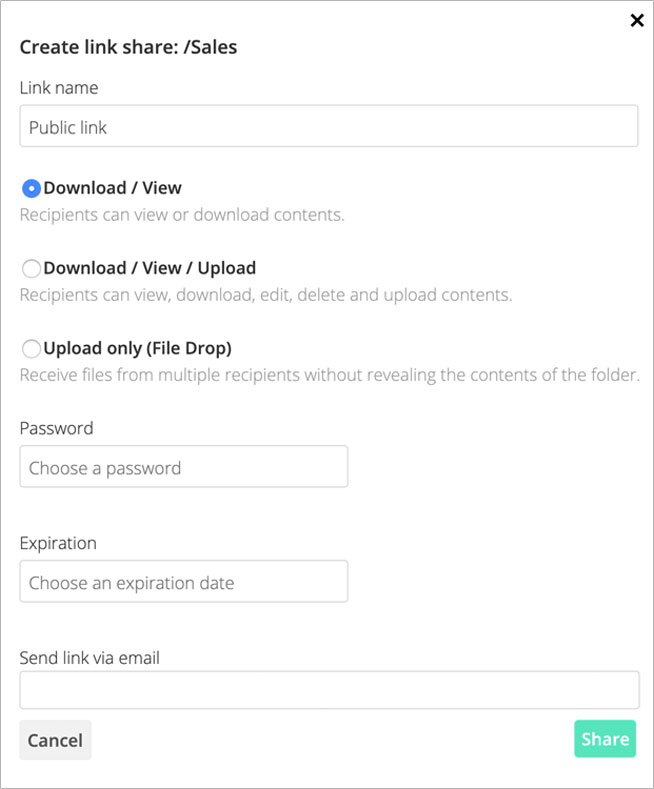Click the 'Password' field label

pyautogui.click(x=56, y=428)
